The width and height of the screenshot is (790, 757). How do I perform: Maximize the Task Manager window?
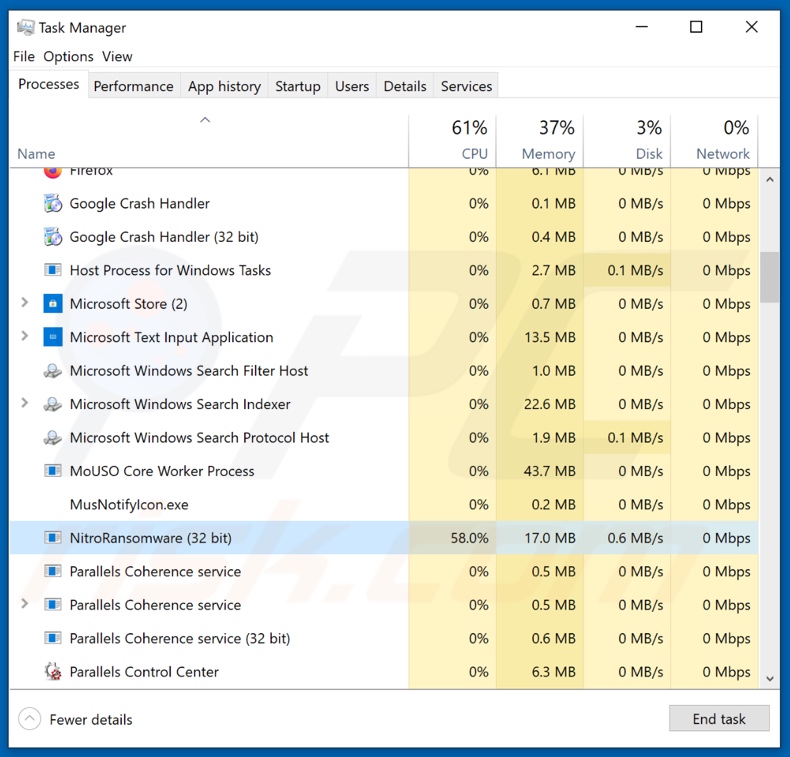(696, 27)
